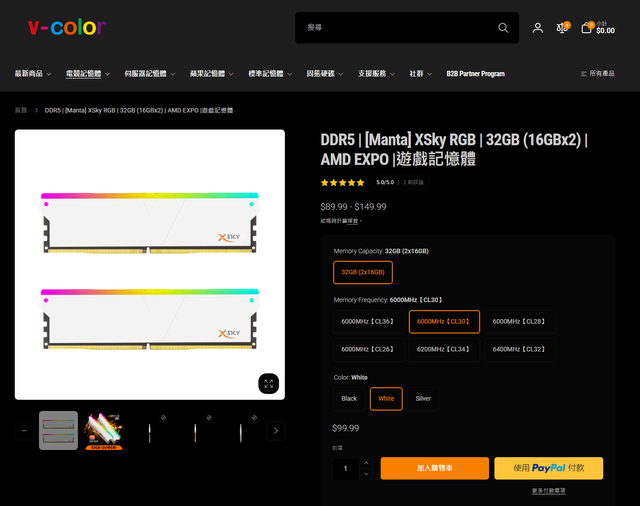Click the main product image
This screenshot has width=640, height=506.
pyautogui.click(x=150, y=264)
